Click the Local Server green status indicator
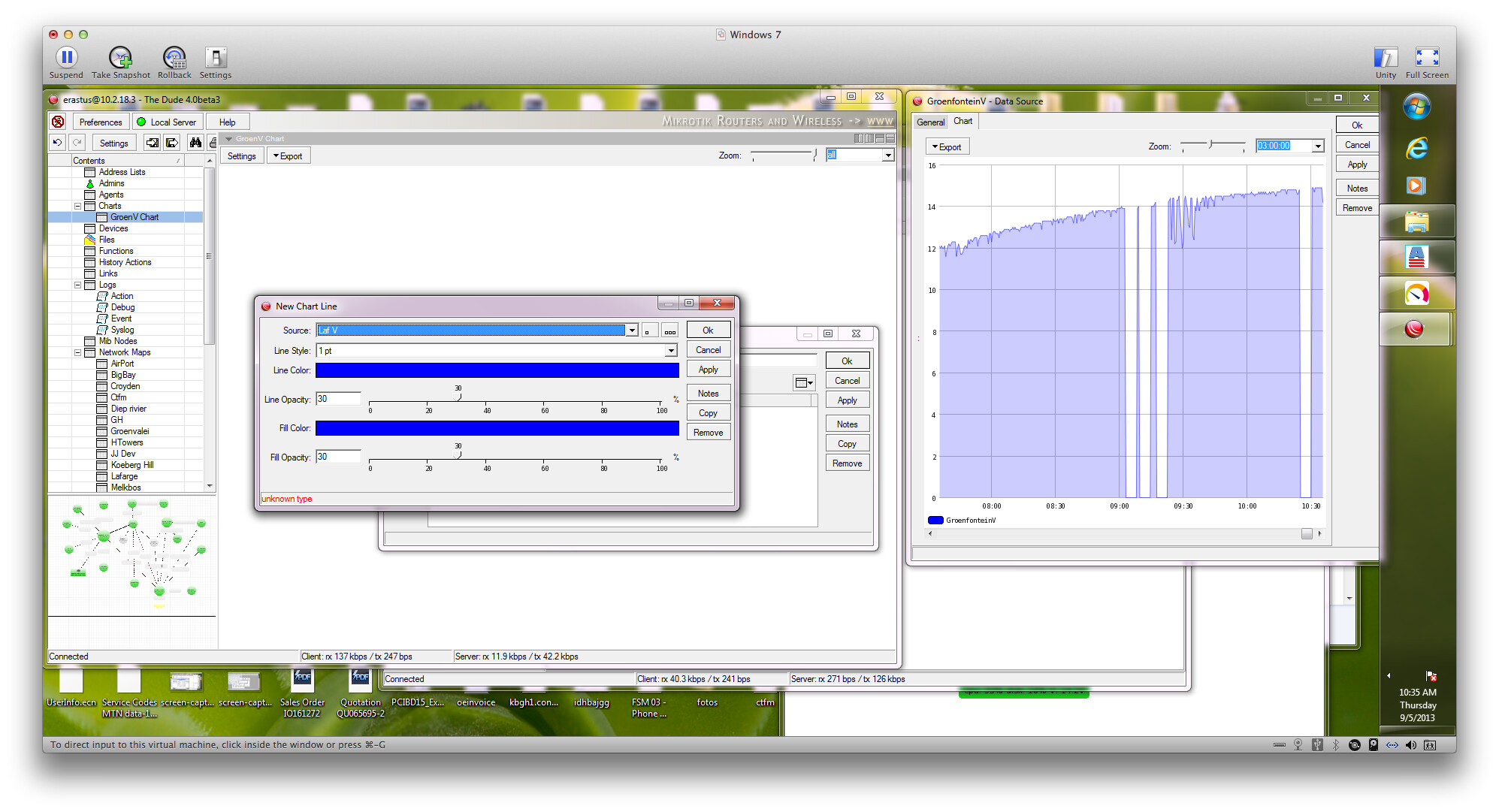The height and width of the screenshot is (812, 1499). point(141,121)
